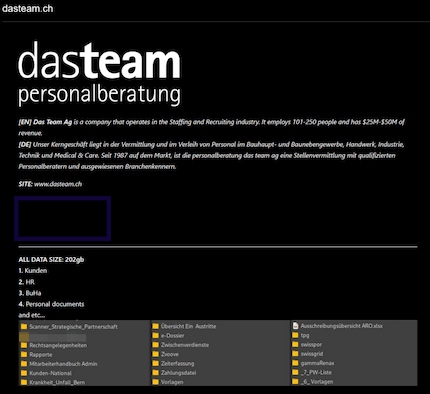This screenshot has height=394, width=430.
Task: Click the '4. Personal documents' entry
Action: [51, 304]
